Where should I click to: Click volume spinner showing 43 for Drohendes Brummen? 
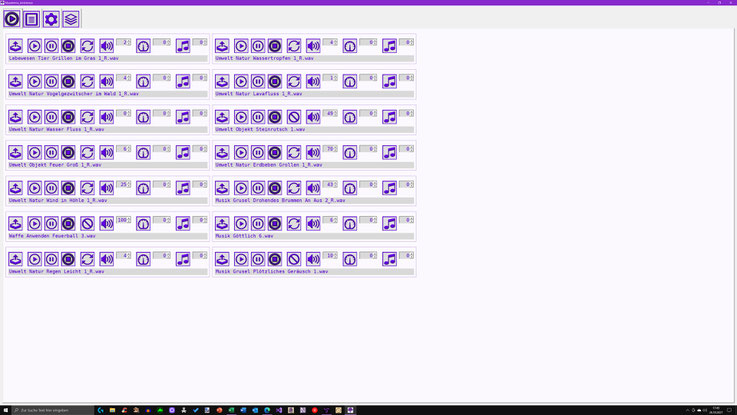(330, 184)
